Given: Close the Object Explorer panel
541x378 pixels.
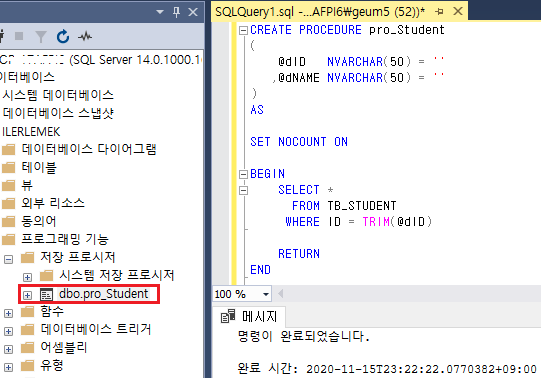Looking at the screenshot, I should pyautogui.click(x=193, y=12).
